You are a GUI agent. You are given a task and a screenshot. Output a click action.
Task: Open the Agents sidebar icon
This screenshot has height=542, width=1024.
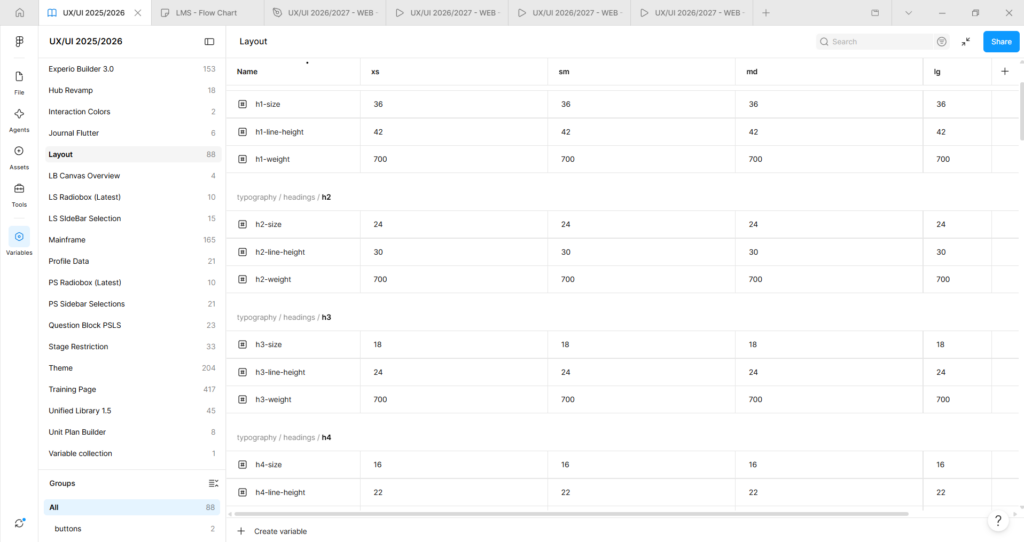(x=19, y=120)
